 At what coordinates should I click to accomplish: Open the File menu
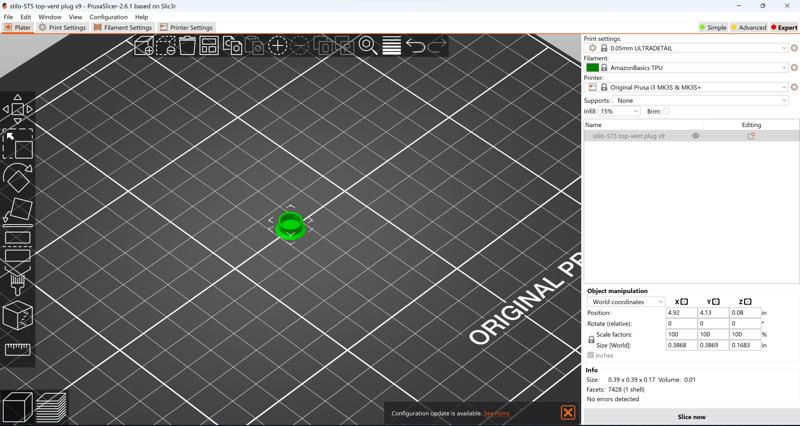(x=8, y=17)
